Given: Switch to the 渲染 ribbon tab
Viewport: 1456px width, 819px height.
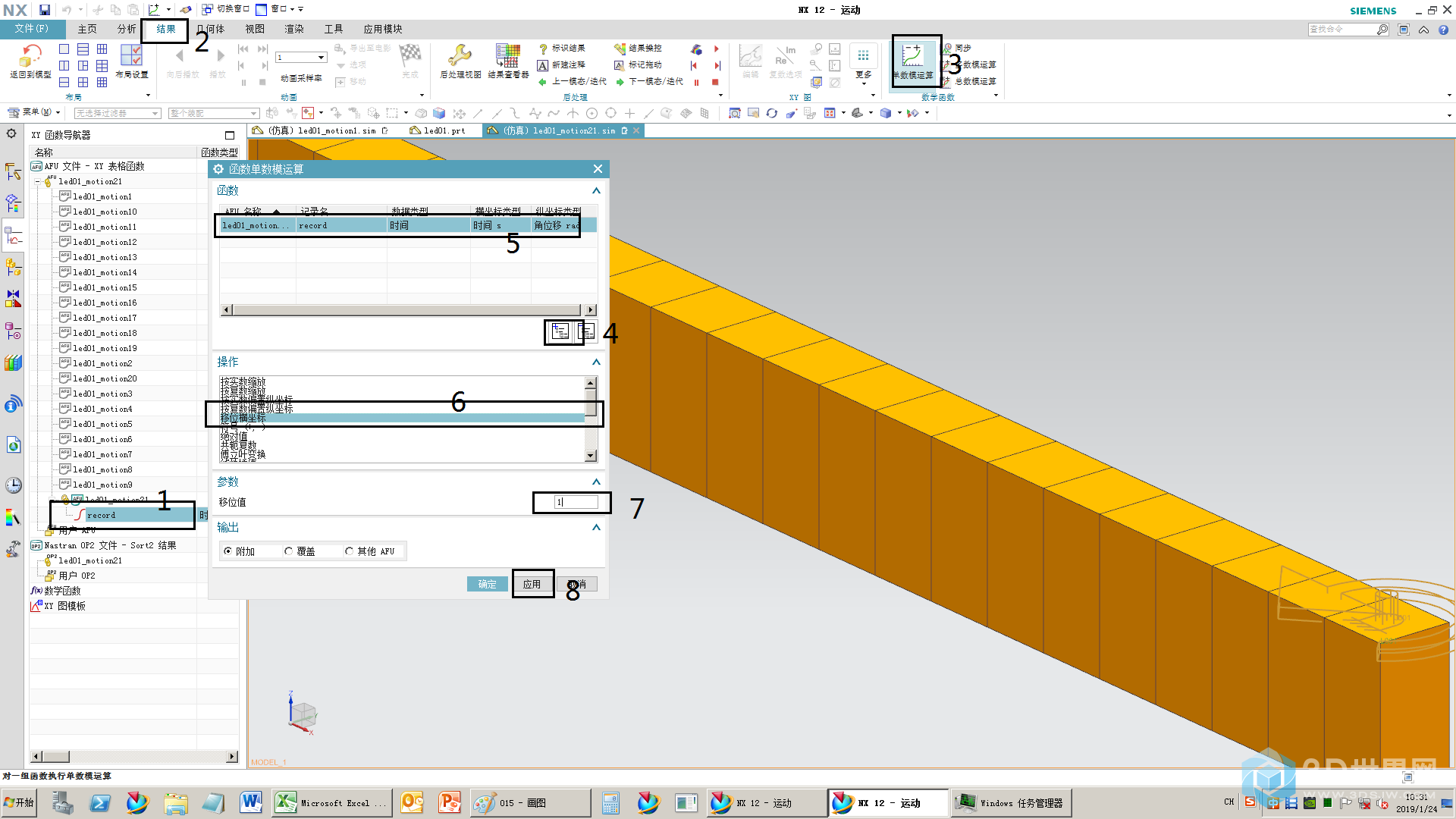Looking at the screenshot, I should click(294, 29).
